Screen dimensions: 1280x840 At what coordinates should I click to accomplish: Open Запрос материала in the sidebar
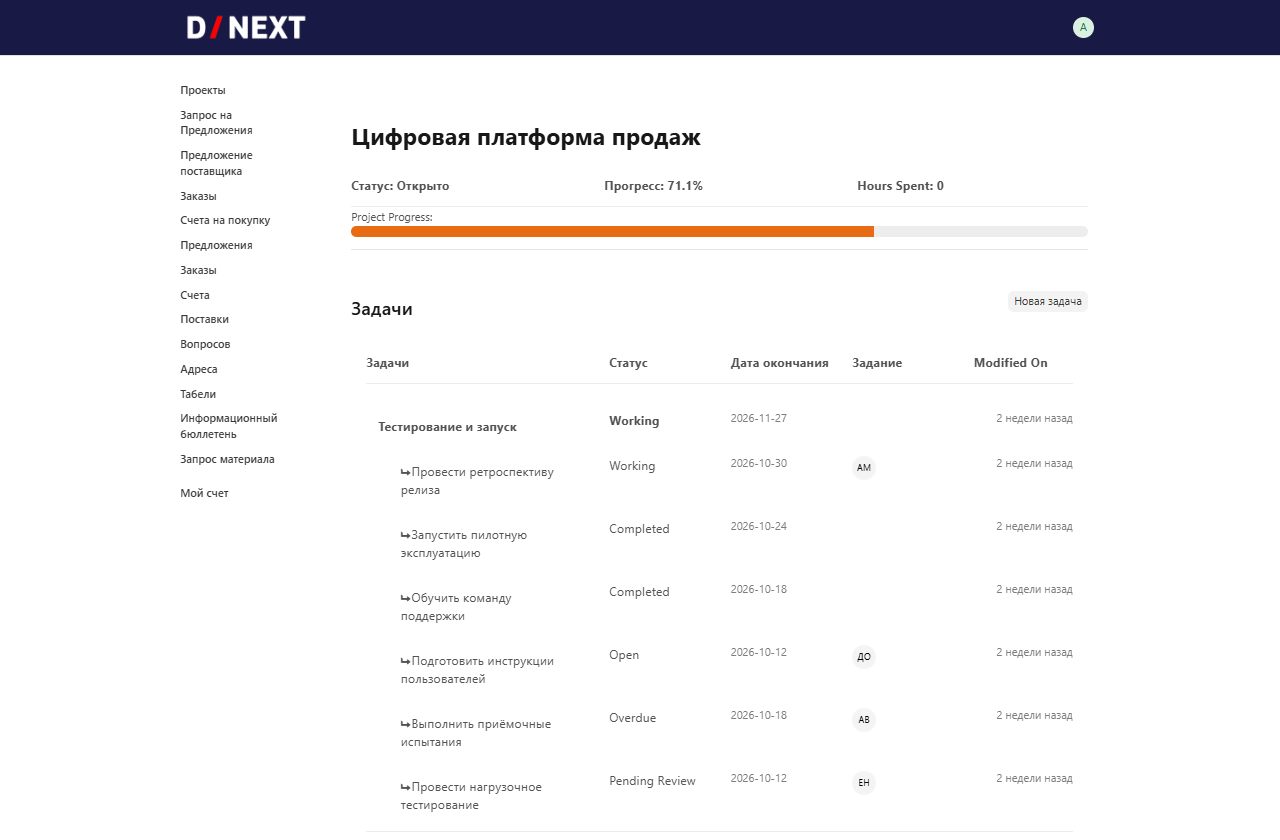click(227, 459)
